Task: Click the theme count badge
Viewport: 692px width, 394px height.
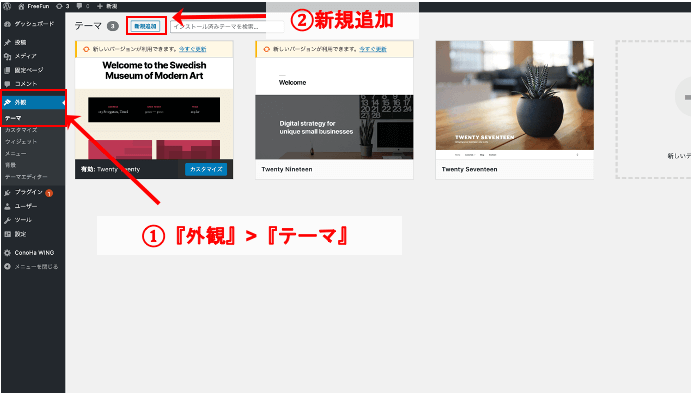Action: 113,26
